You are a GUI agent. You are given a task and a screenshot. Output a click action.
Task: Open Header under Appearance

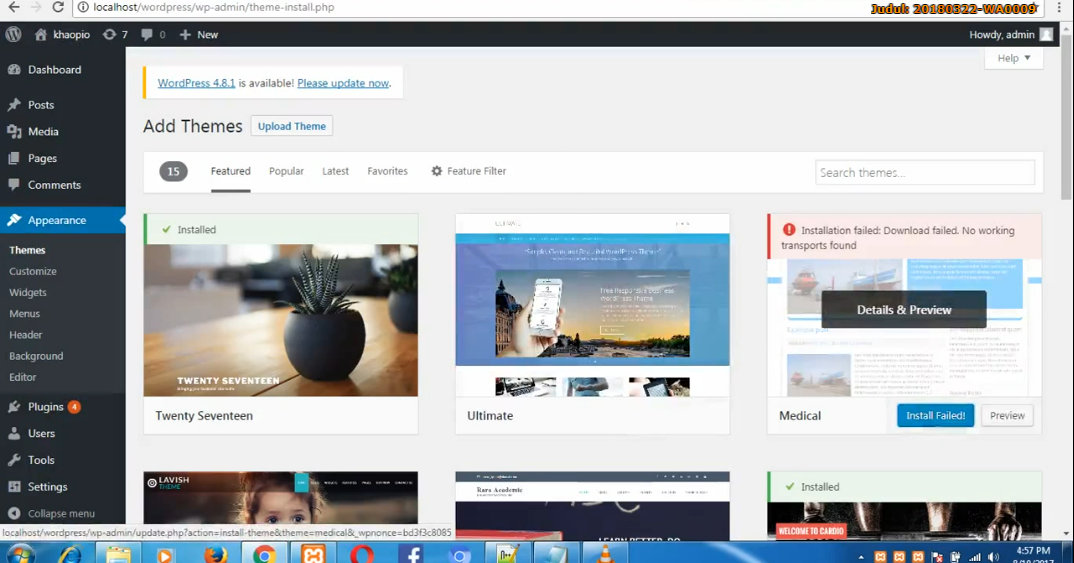point(25,335)
